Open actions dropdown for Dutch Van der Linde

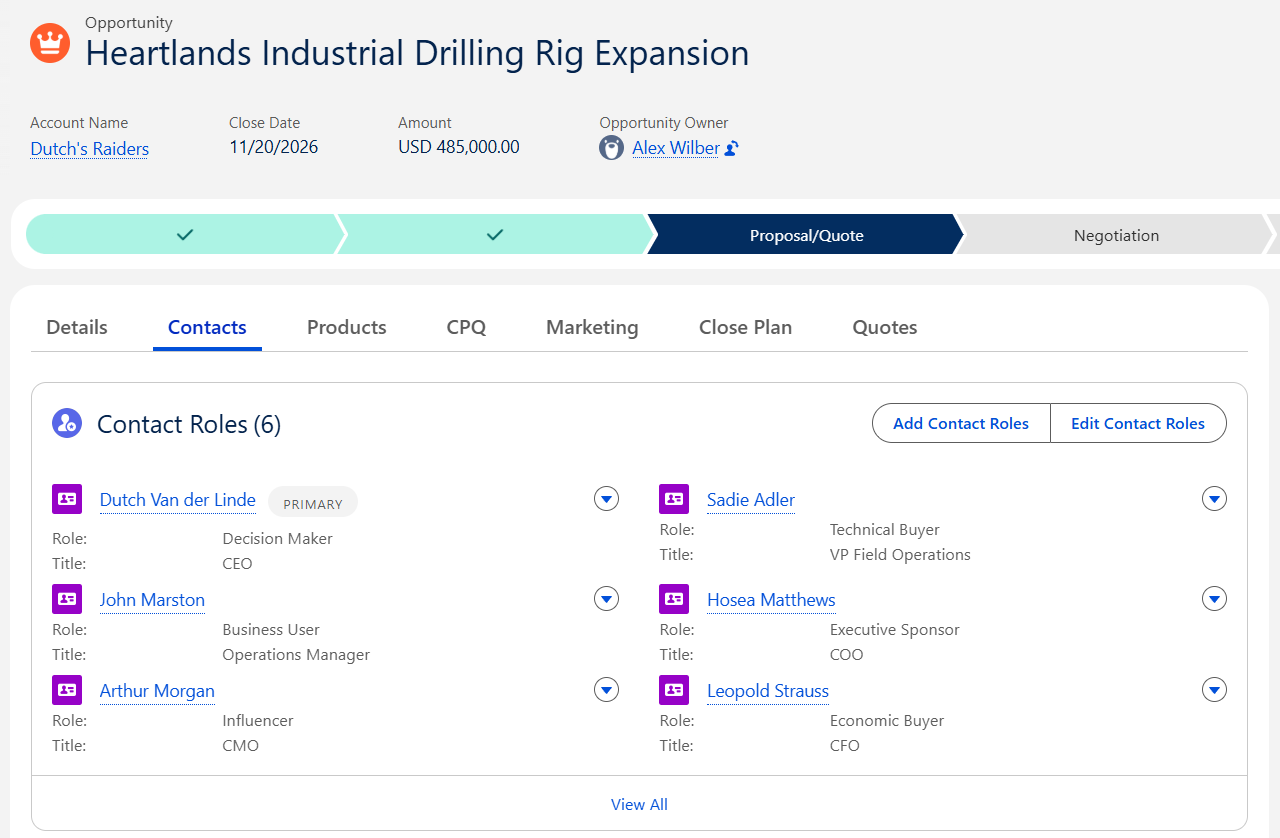(x=607, y=498)
